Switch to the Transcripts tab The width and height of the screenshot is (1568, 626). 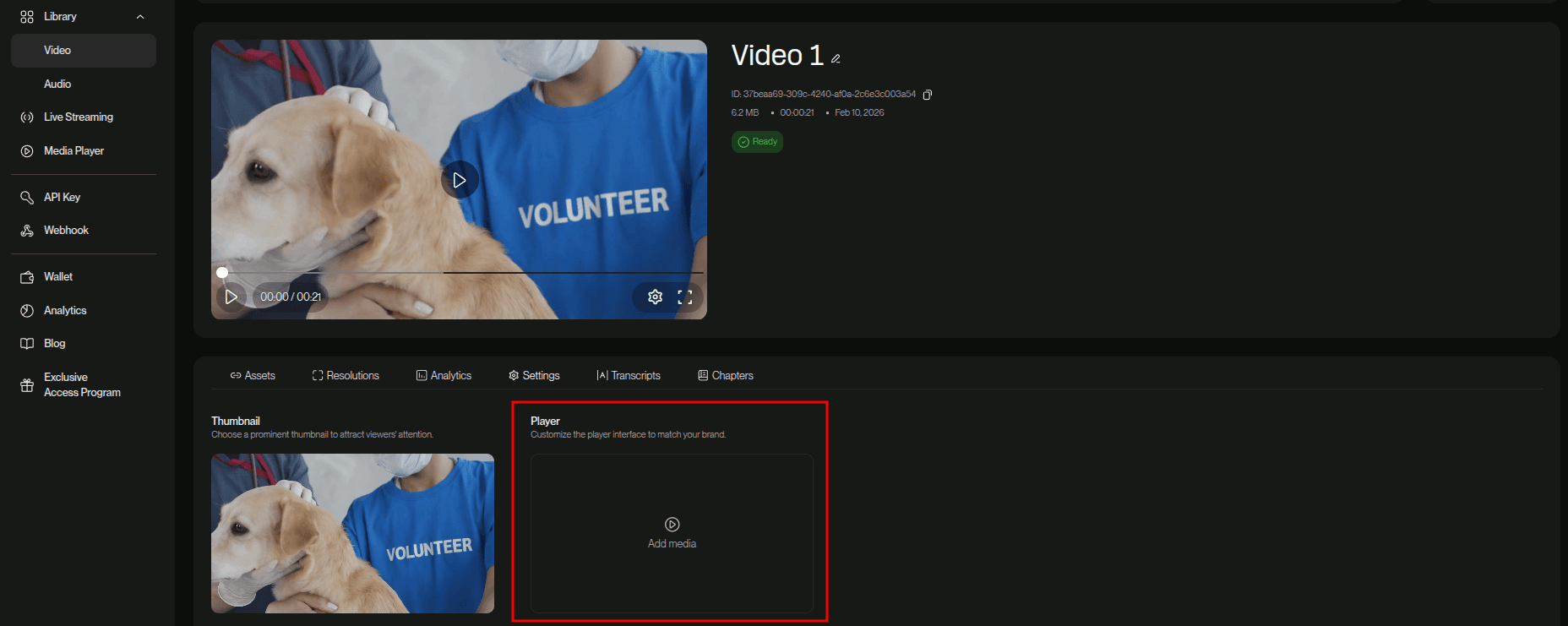[629, 376]
